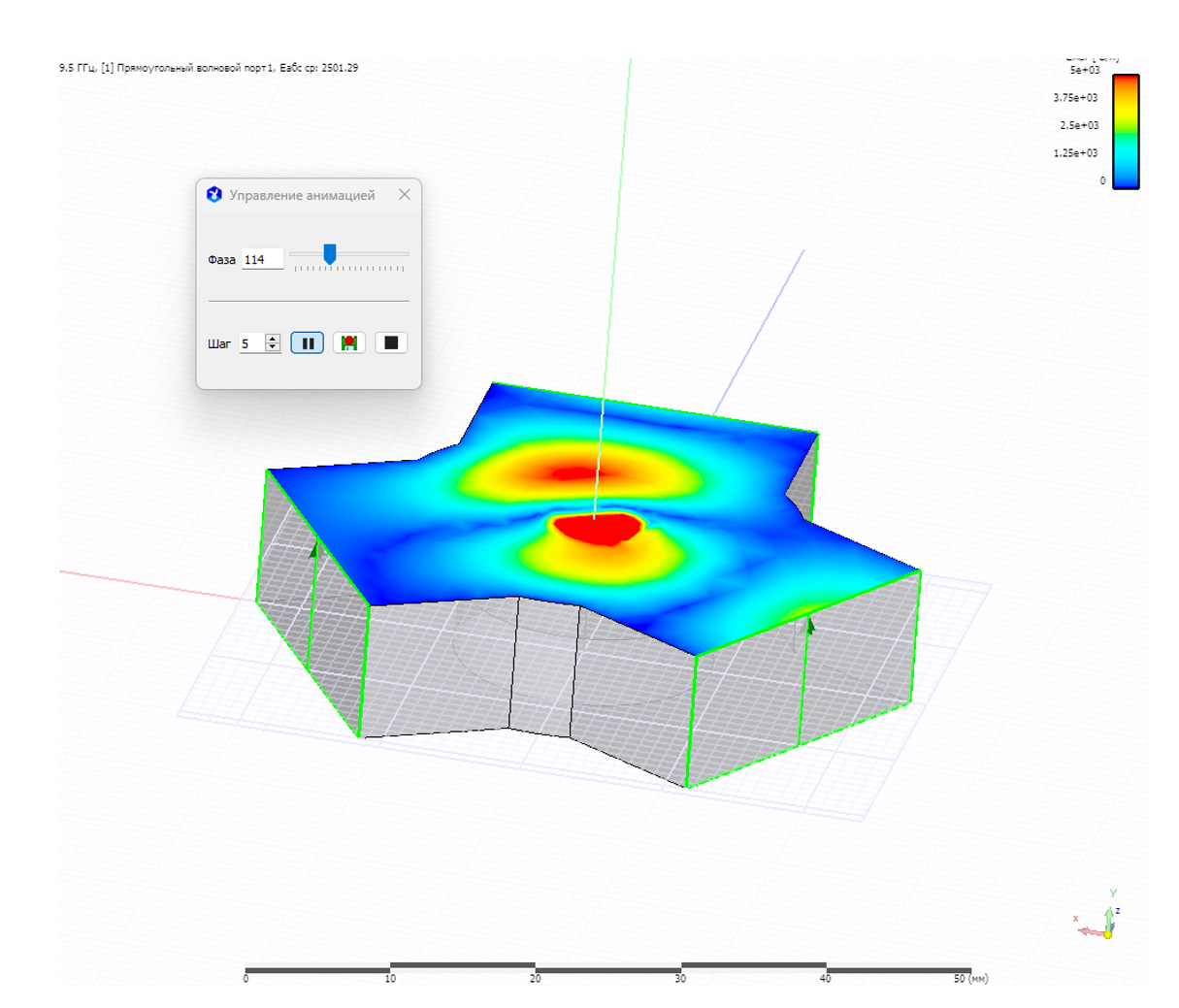Click the record animation to file button

pos(348,342)
